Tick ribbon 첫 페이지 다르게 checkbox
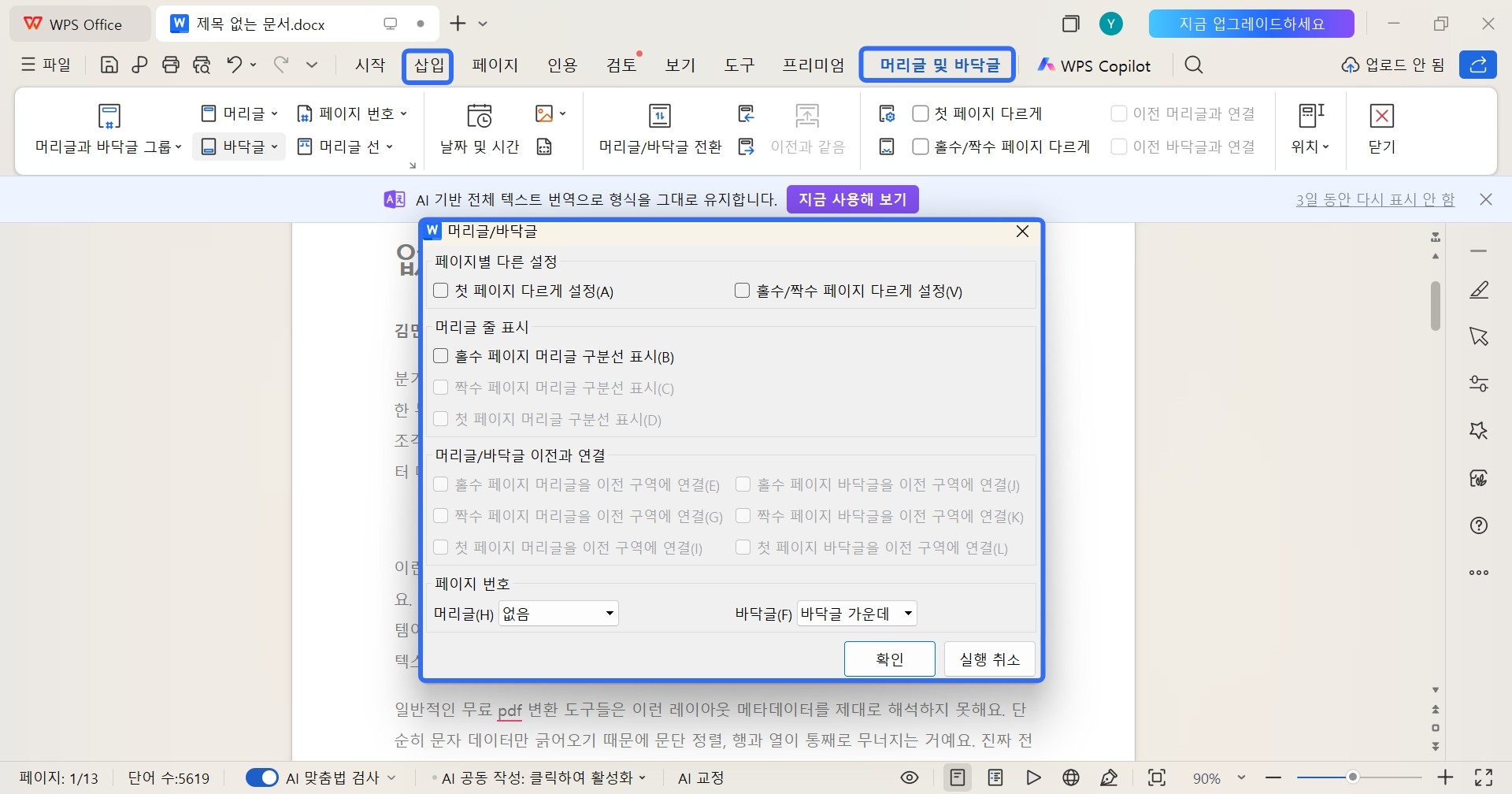The width and height of the screenshot is (1512, 794). click(920, 113)
